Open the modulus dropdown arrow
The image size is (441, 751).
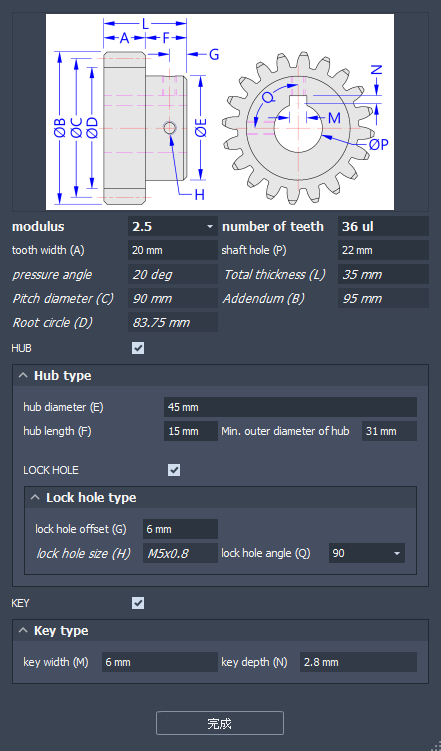click(210, 227)
